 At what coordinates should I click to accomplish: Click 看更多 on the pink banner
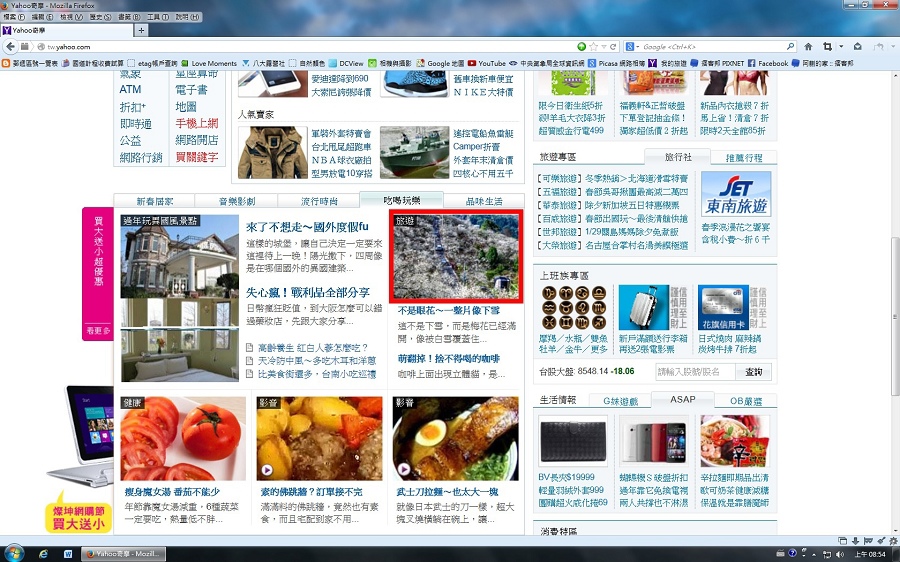pyautogui.click(x=98, y=331)
